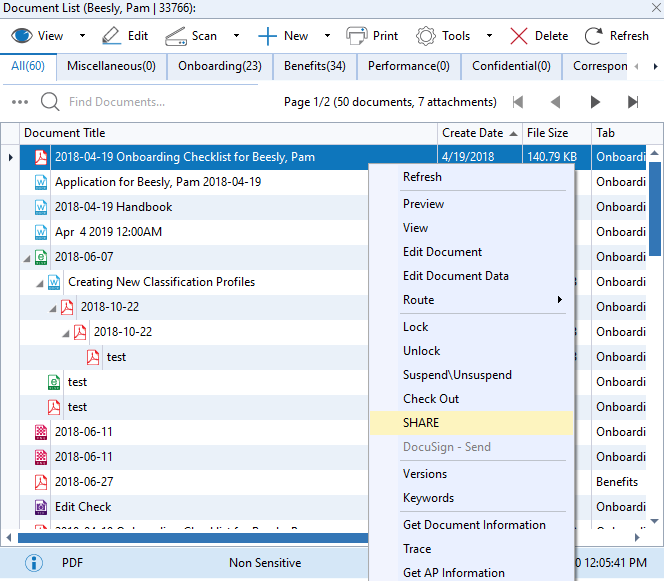The height and width of the screenshot is (581, 664).
Task: Click the Edit Document menu item
Action: (x=471, y=252)
